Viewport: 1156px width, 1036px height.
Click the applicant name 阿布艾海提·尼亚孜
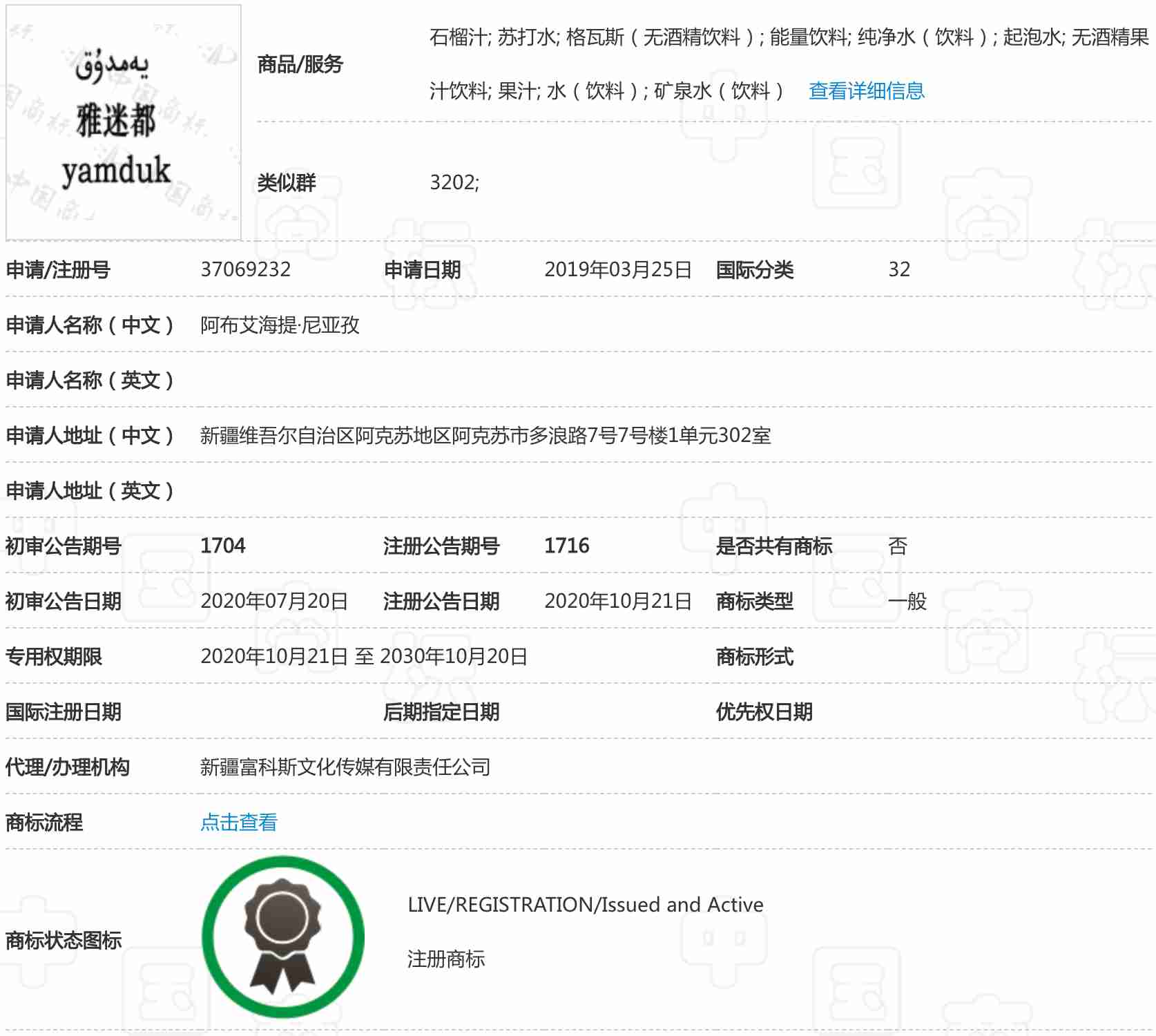(x=280, y=325)
